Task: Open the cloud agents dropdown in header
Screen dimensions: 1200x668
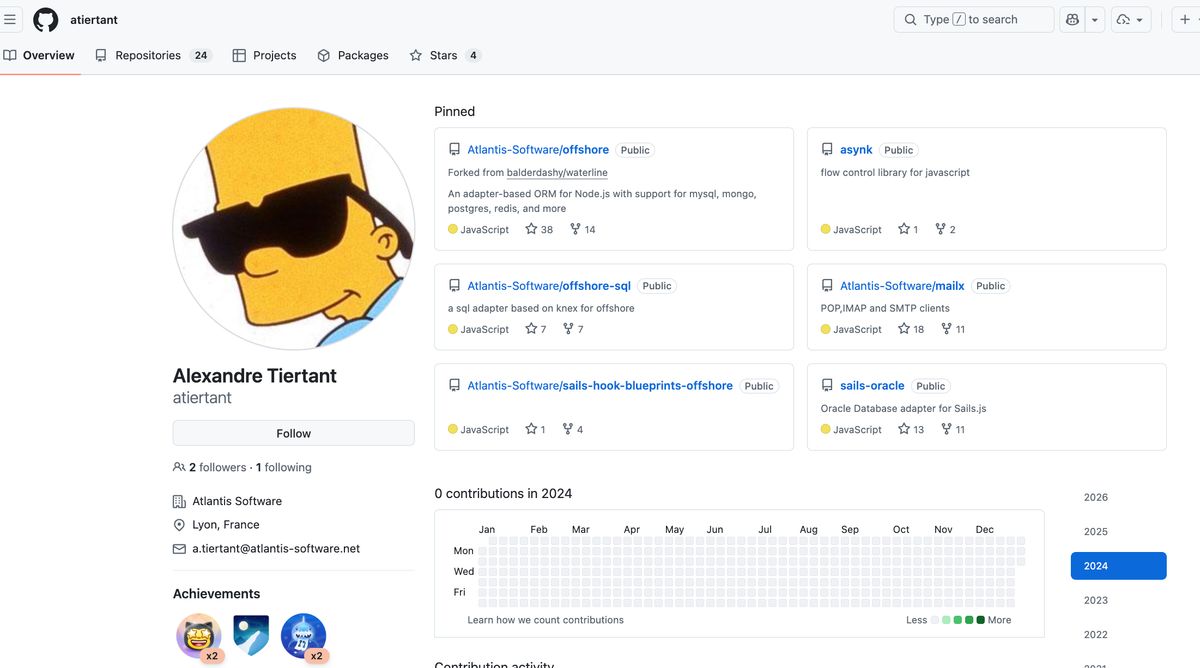Action: [1131, 19]
